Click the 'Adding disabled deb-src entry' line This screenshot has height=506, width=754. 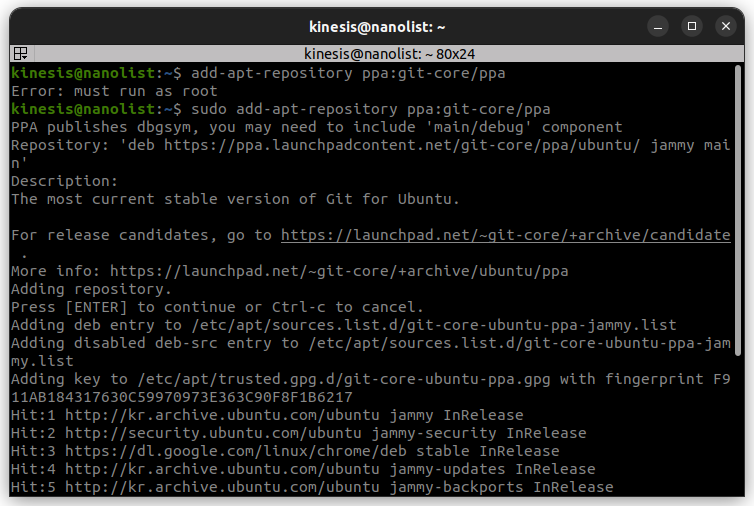click(371, 343)
